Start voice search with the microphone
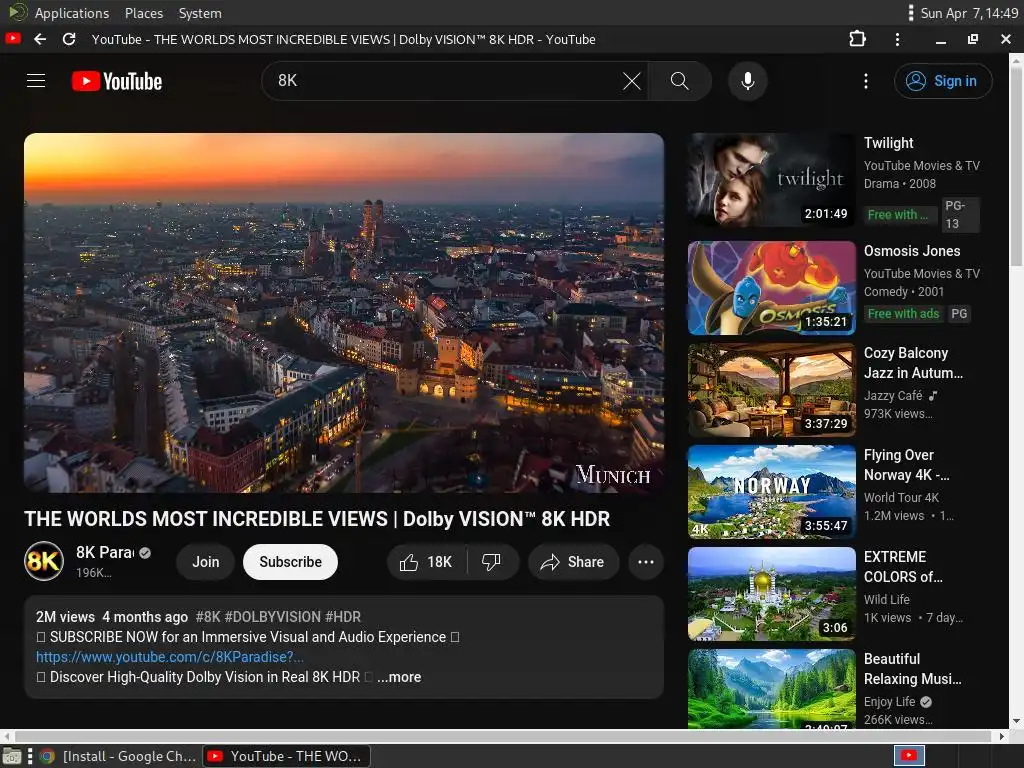Screen dimensions: 1024x768 pos(748,81)
